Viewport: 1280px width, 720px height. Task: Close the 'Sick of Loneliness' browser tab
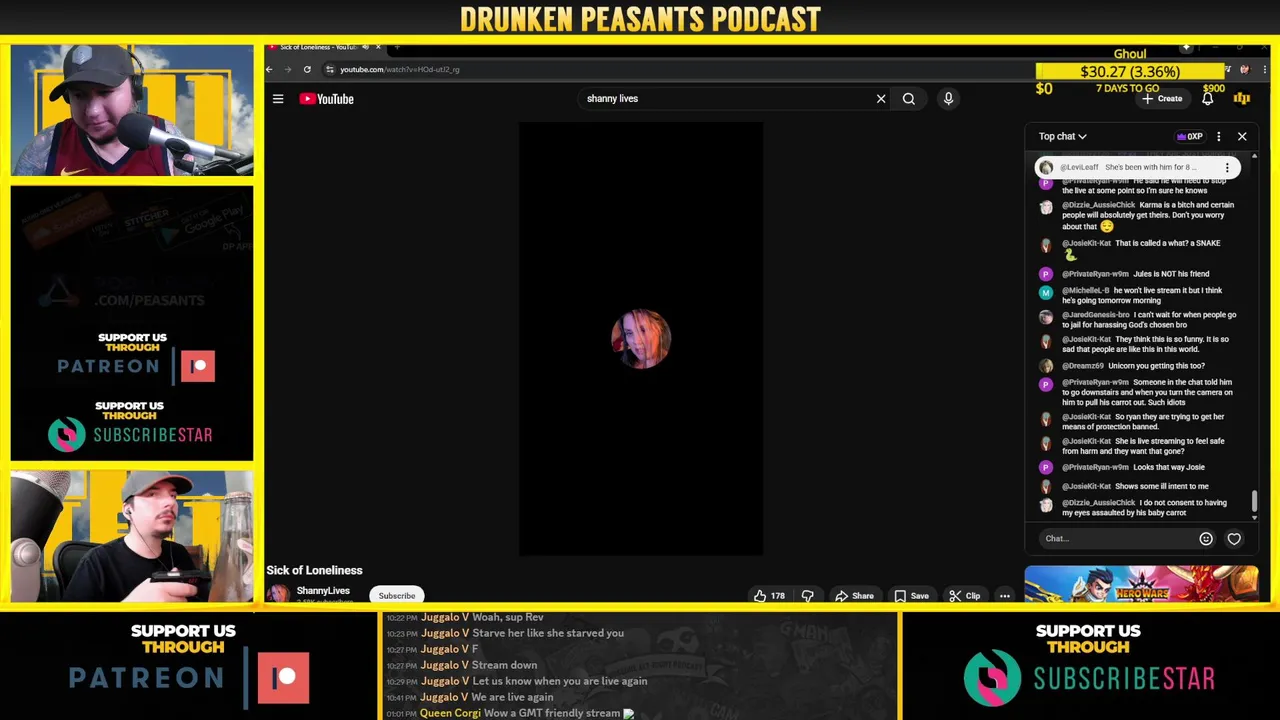378,47
